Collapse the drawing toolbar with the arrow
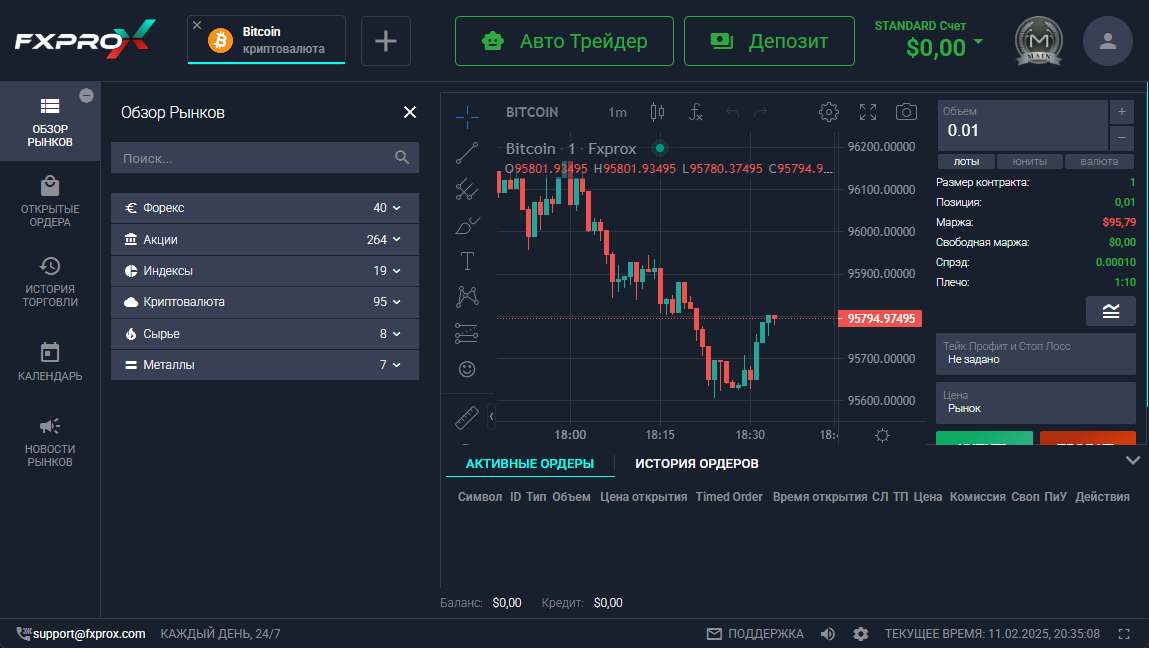The image size is (1149, 648). point(491,416)
